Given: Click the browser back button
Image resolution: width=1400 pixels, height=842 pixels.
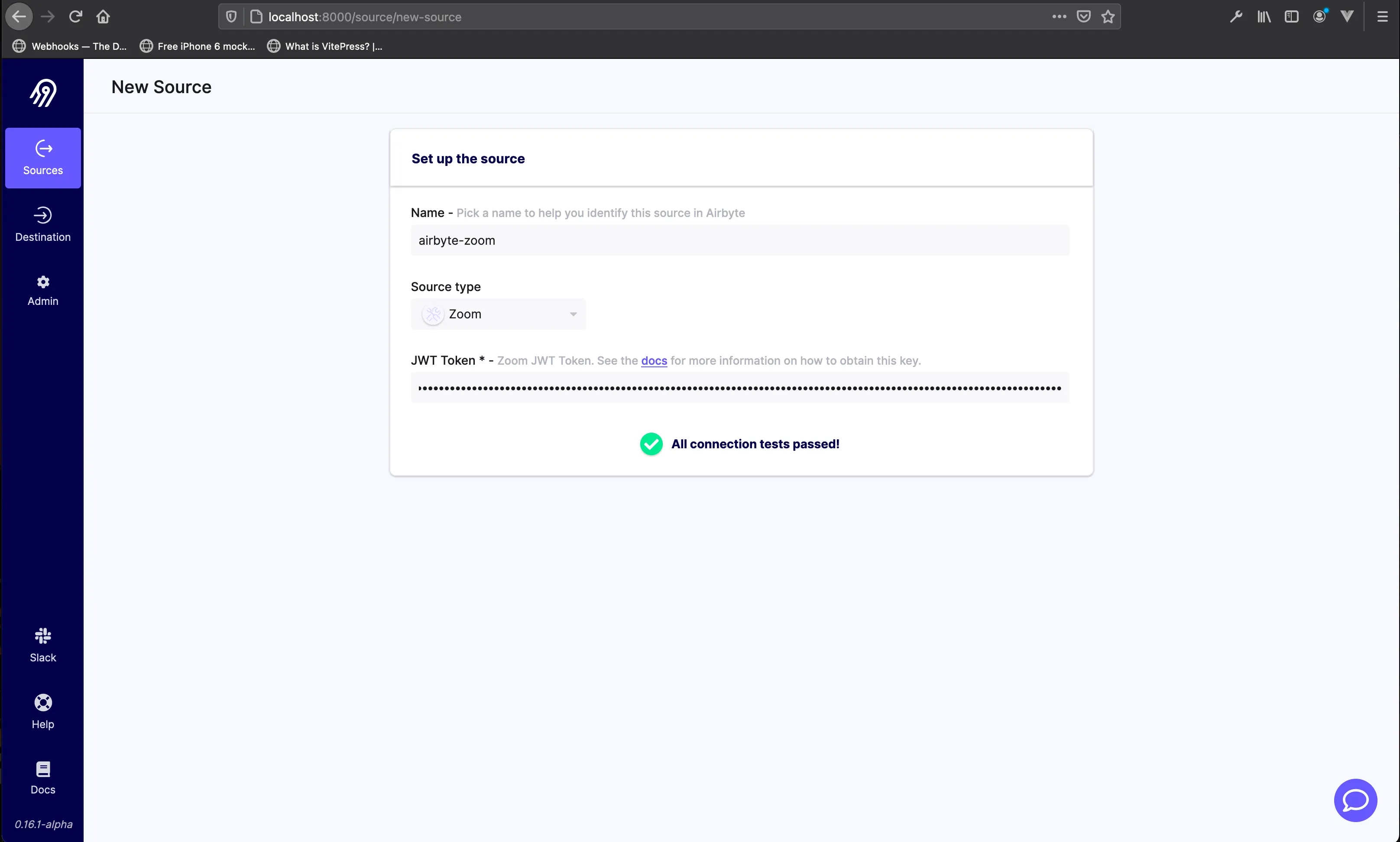Looking at the screenshot, I should click(x=19, y=16).
